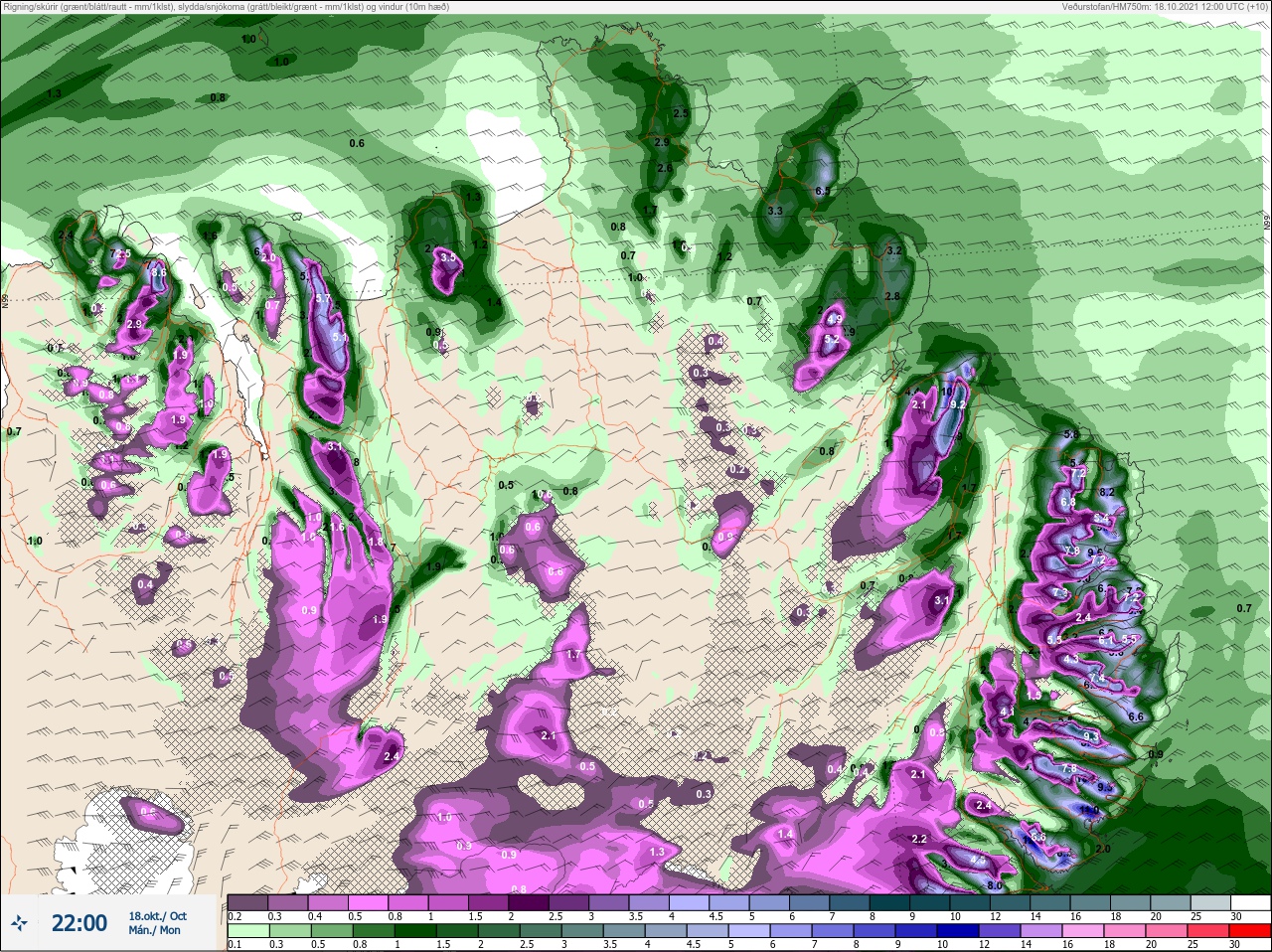1272x952 pixels.
Task: Select the 22:00 forecast time display
Action: (x=79, y=923)
